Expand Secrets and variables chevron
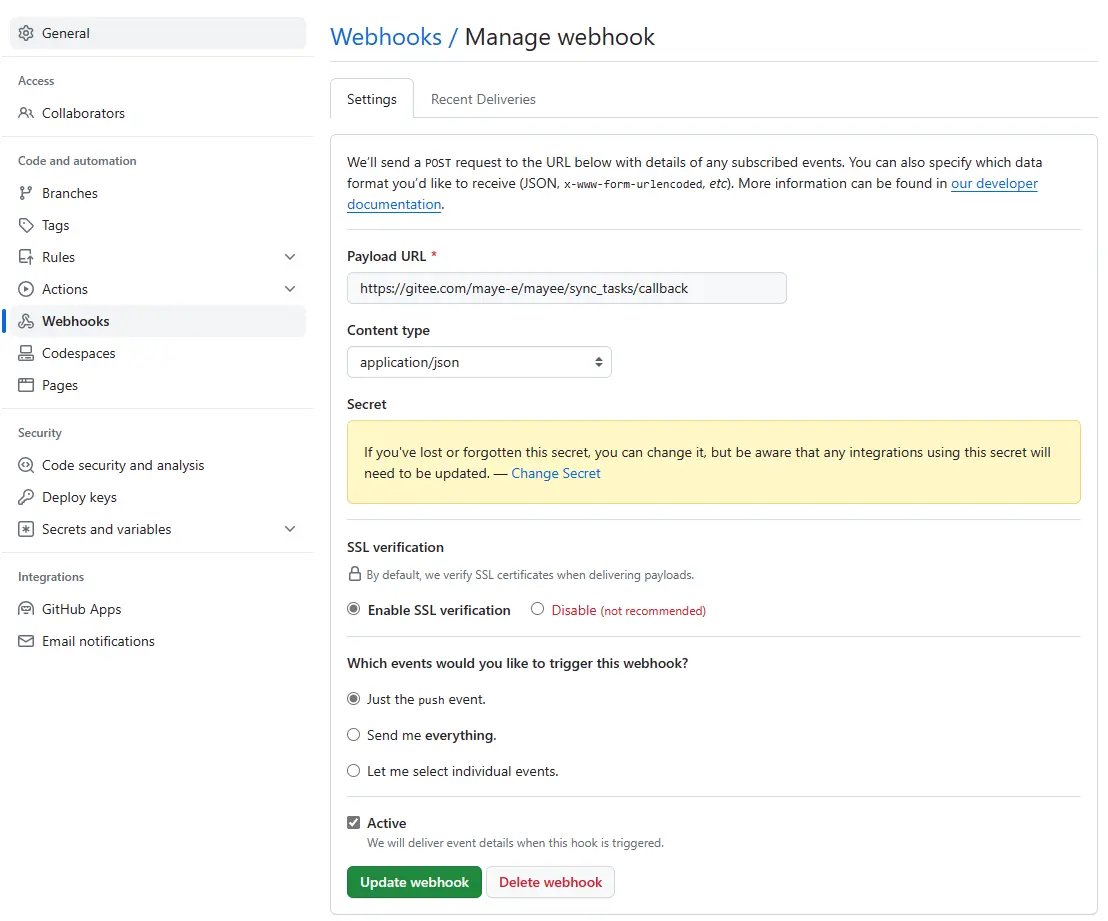Screen dimensions: 1108x921 (x=290, y=529)
